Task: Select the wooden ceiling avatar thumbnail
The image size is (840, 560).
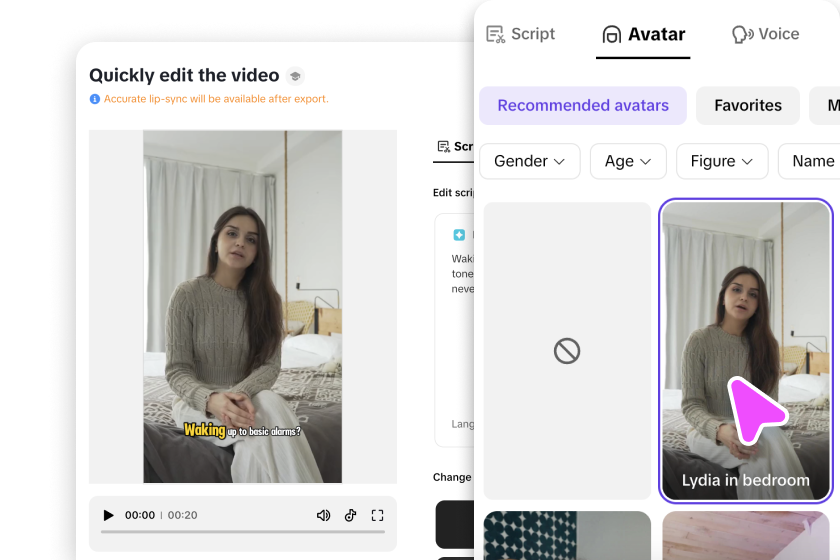Action: click(746, 535)
